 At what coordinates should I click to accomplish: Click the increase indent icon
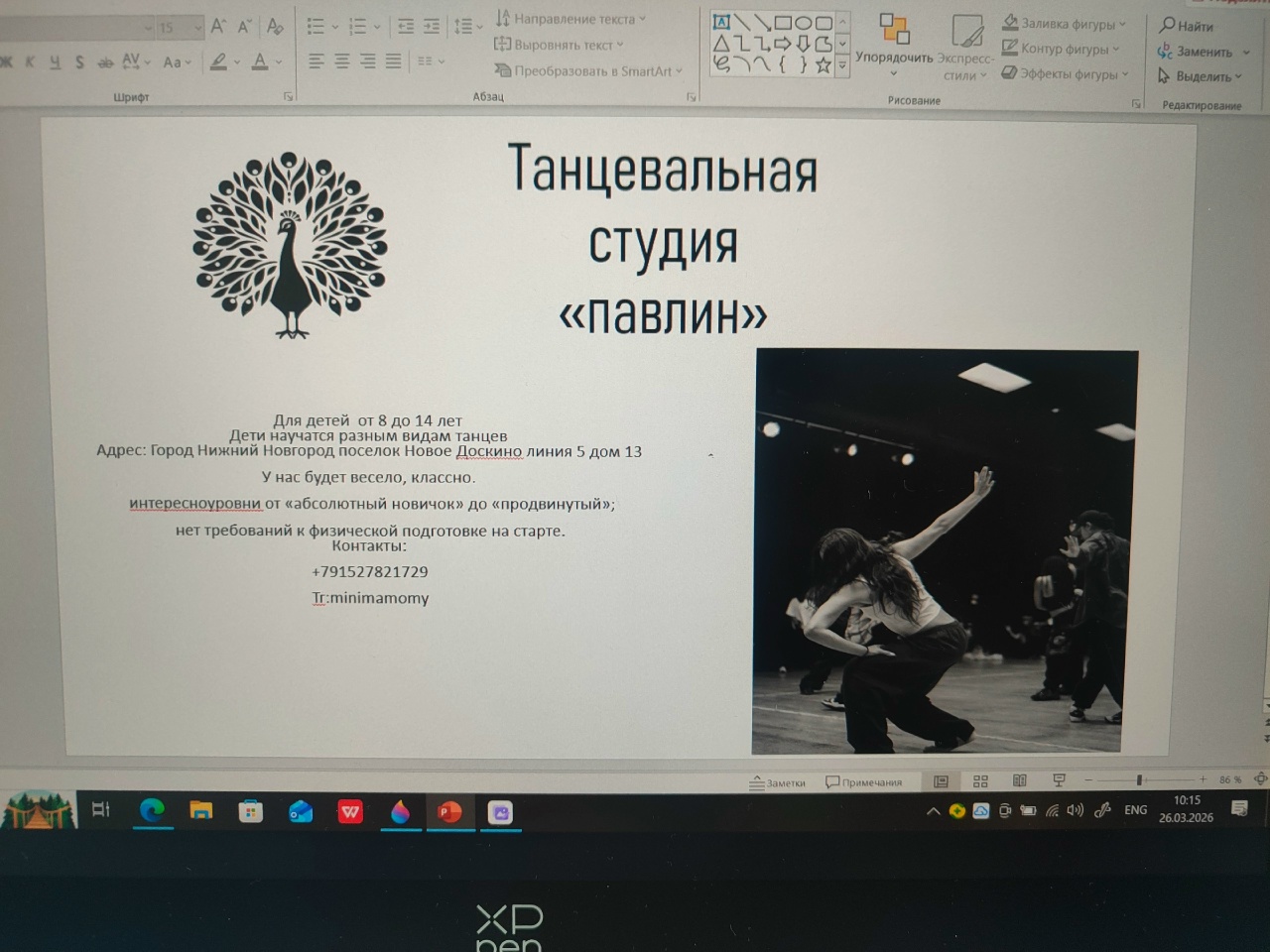[432, 27]
